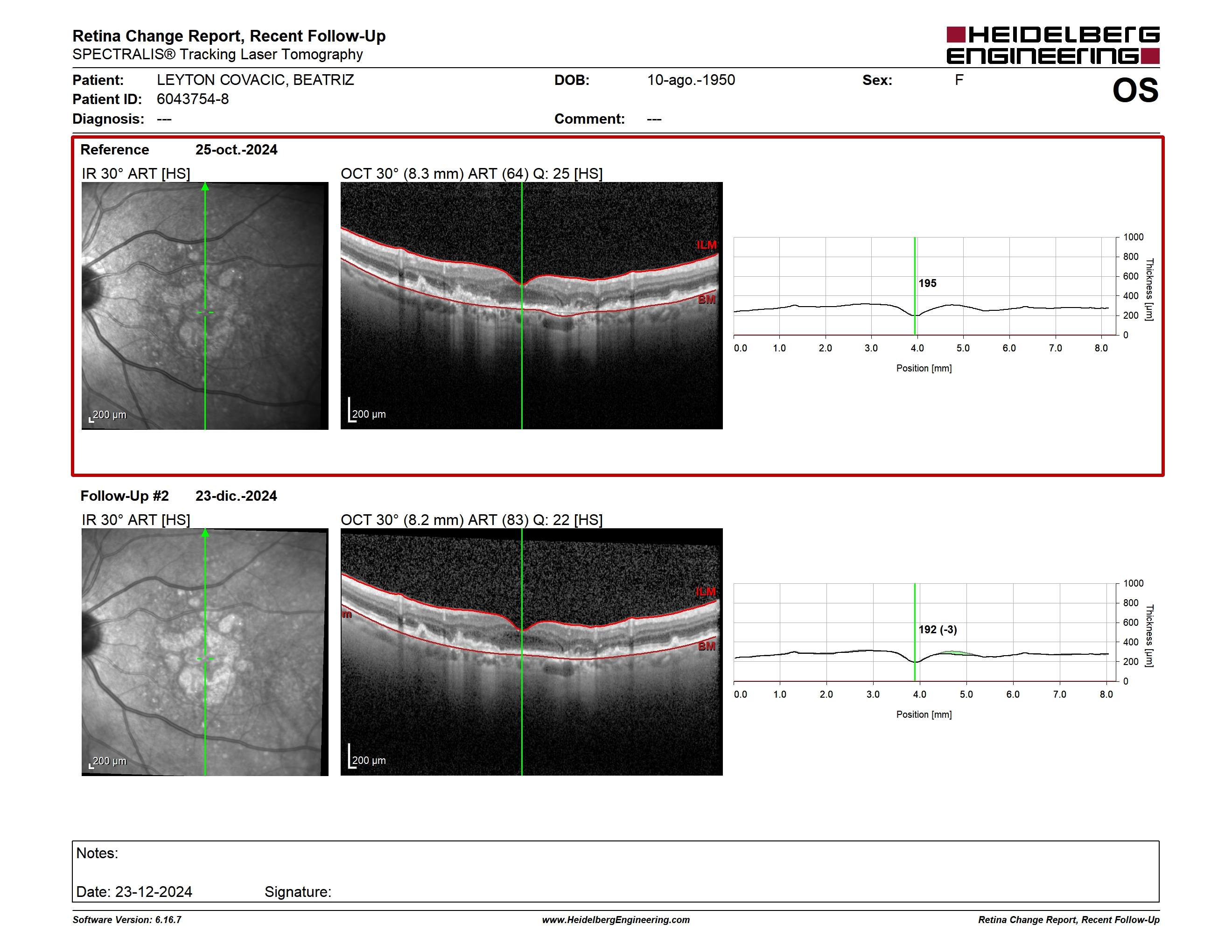Screen dimensions: 1232x952
Task: Open the Follow-Up #2 IR fundus image
Action: point(205,652)
